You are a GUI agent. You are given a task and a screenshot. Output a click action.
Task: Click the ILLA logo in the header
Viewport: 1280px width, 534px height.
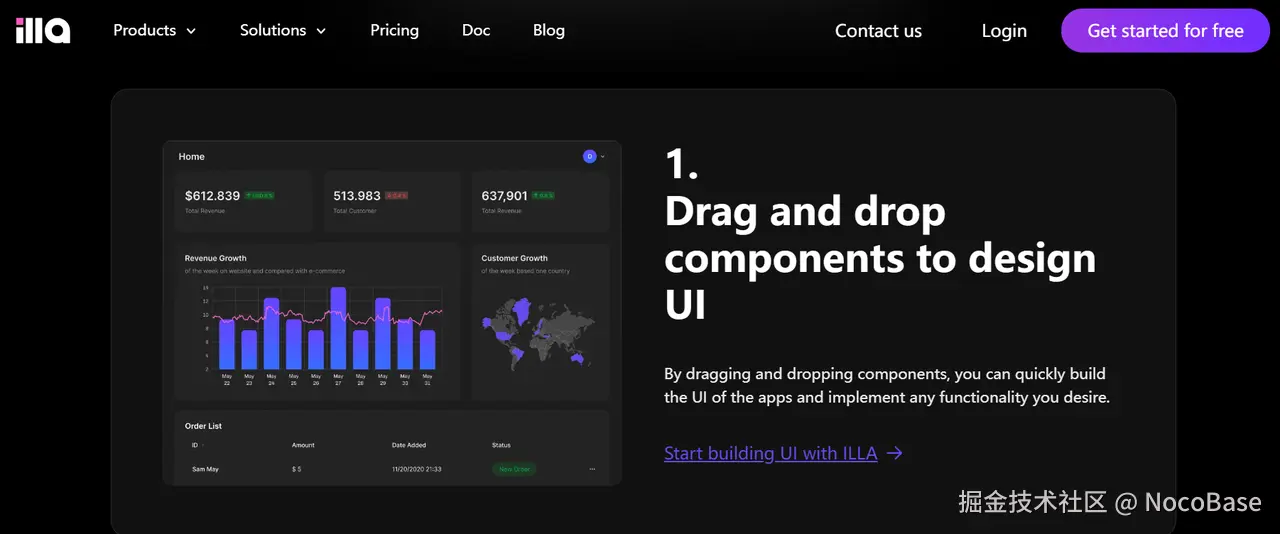(x=43, y=31)
